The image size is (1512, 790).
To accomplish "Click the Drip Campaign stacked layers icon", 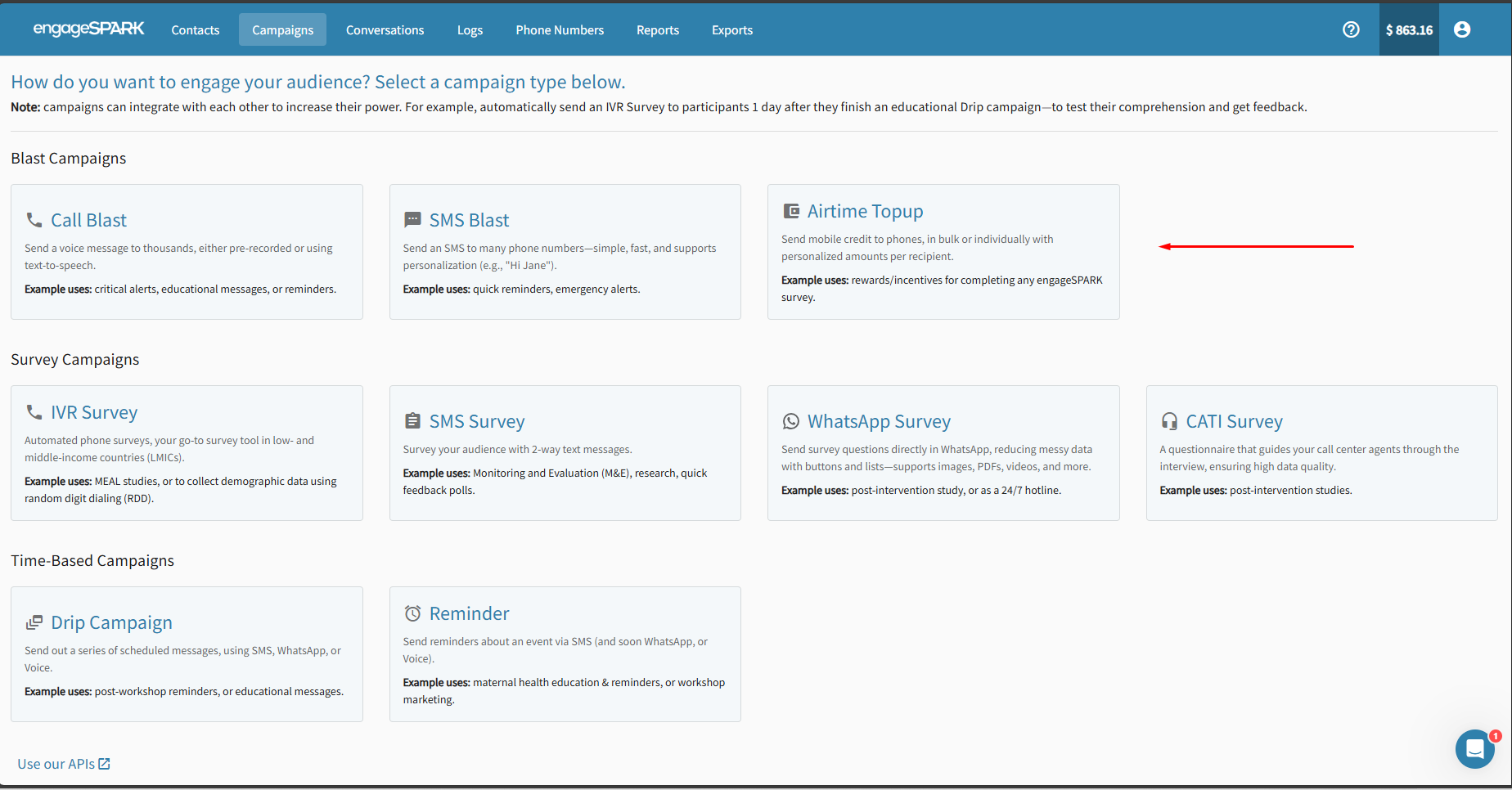I will click(x=34, y=622).
